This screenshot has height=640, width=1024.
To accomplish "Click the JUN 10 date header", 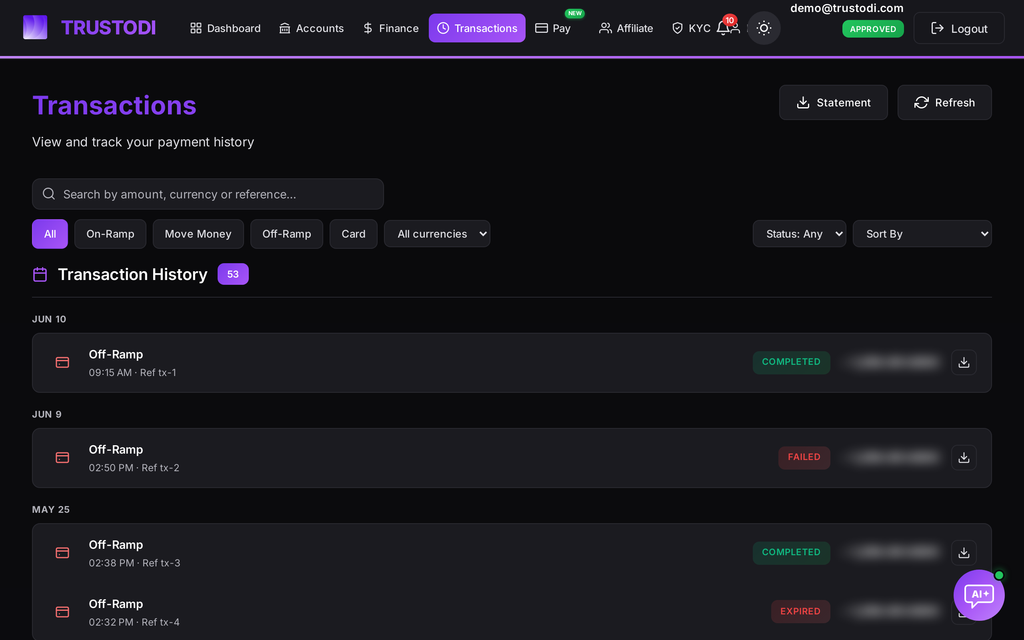I will [49, 319].
